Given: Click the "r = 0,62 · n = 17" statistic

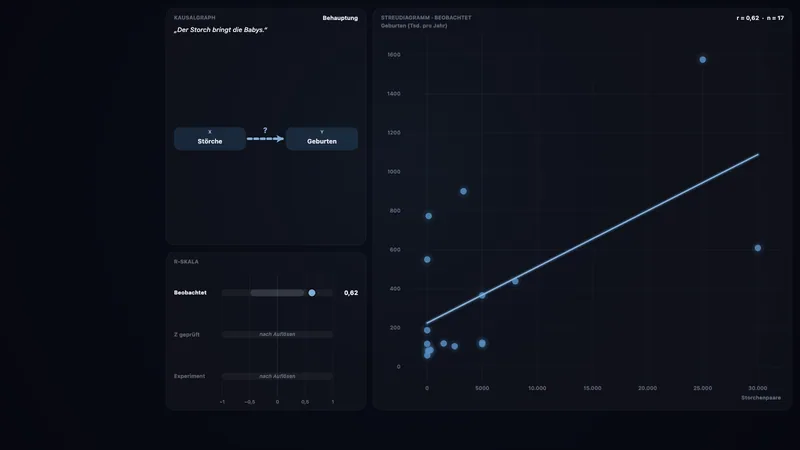Looking at the screenshot, I should tap(760, 18).
